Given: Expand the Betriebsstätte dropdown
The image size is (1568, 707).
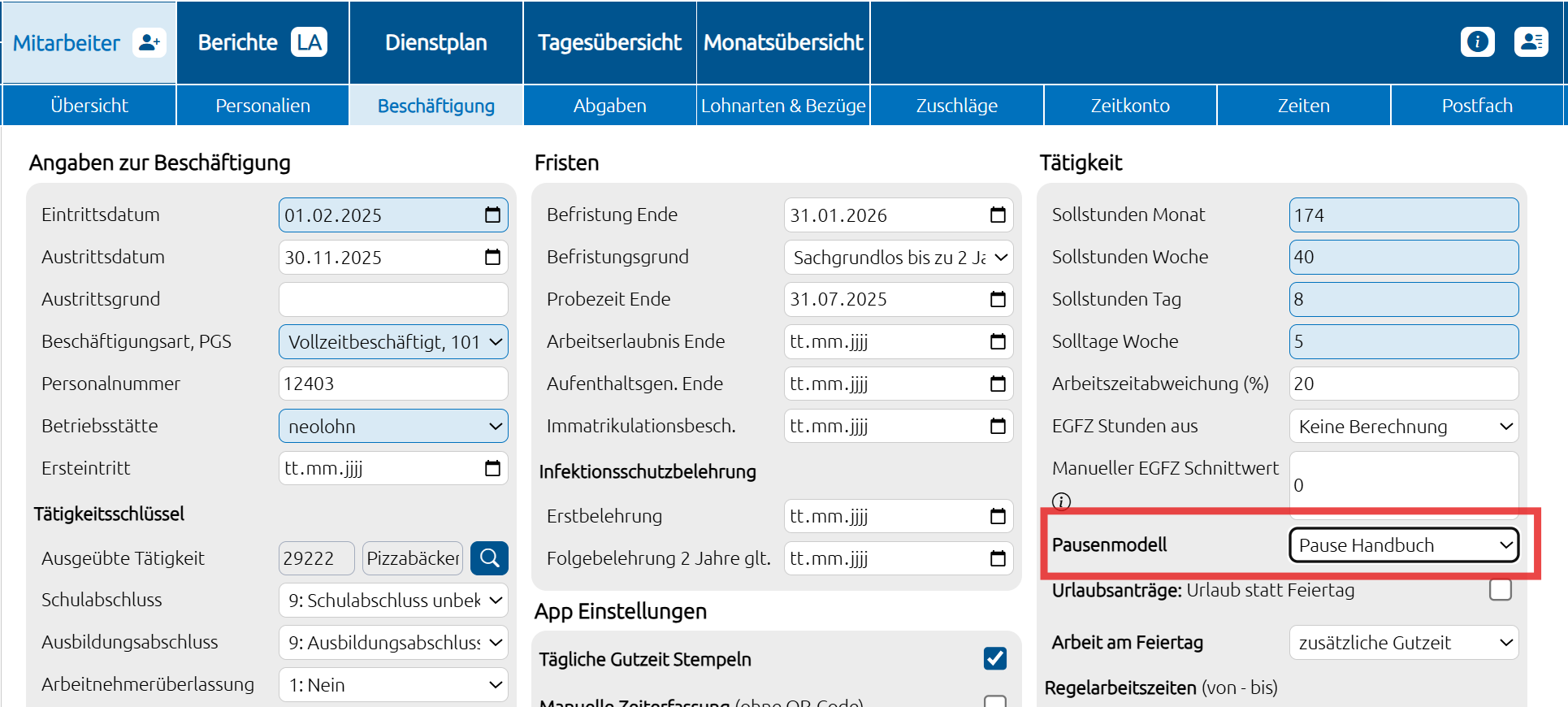Looking at the screenshot, I should (x=393, y=427).
